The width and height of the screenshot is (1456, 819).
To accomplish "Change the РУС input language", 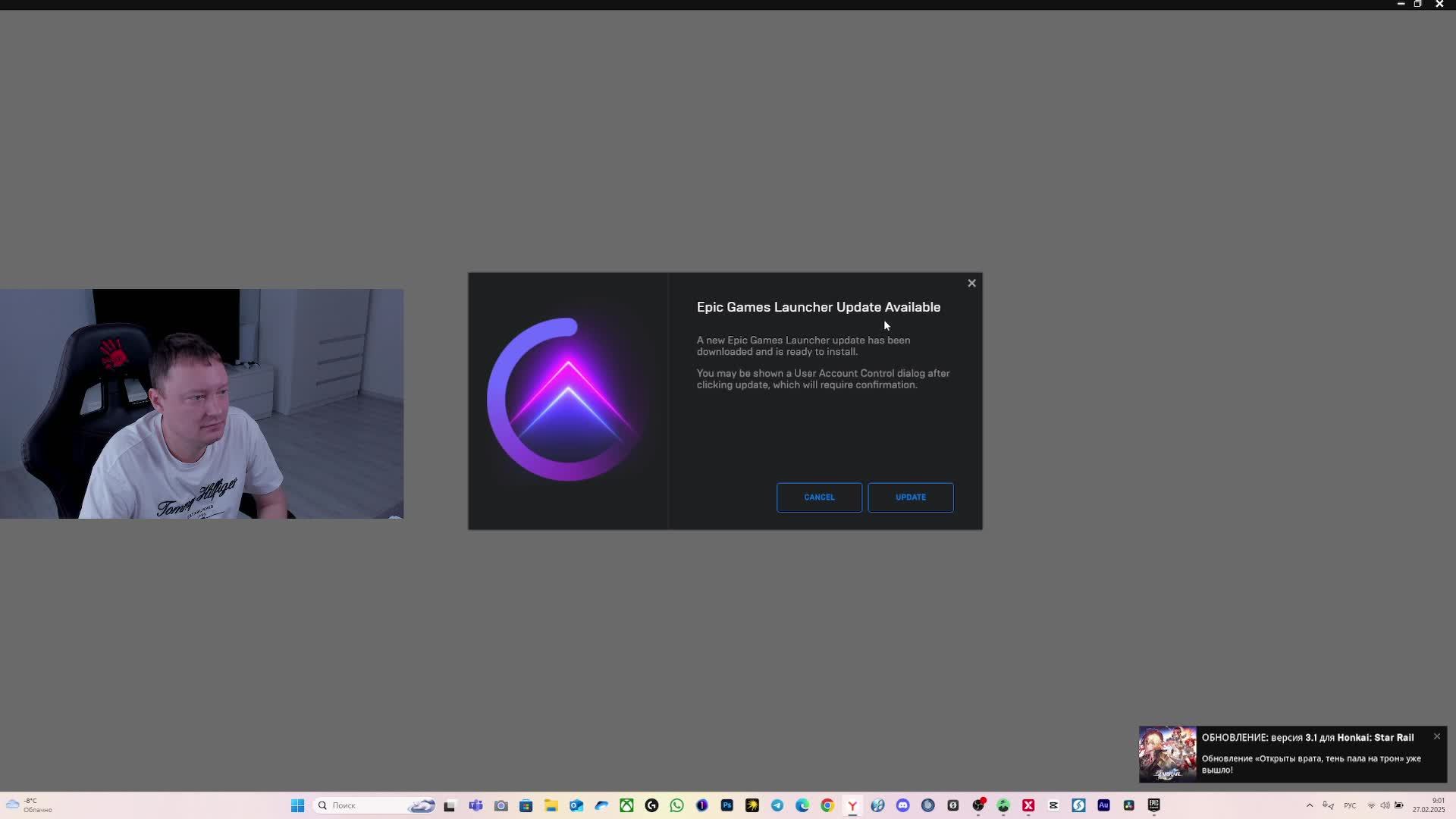I will pyautogui.click(x=1350, y=805).
